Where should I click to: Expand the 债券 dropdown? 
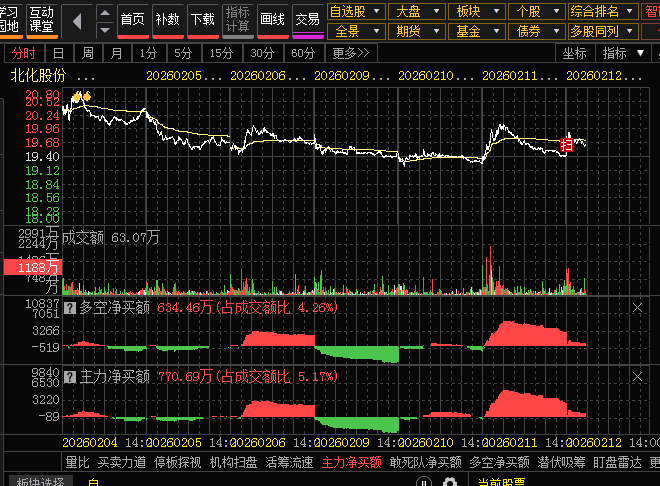point(537,31)
